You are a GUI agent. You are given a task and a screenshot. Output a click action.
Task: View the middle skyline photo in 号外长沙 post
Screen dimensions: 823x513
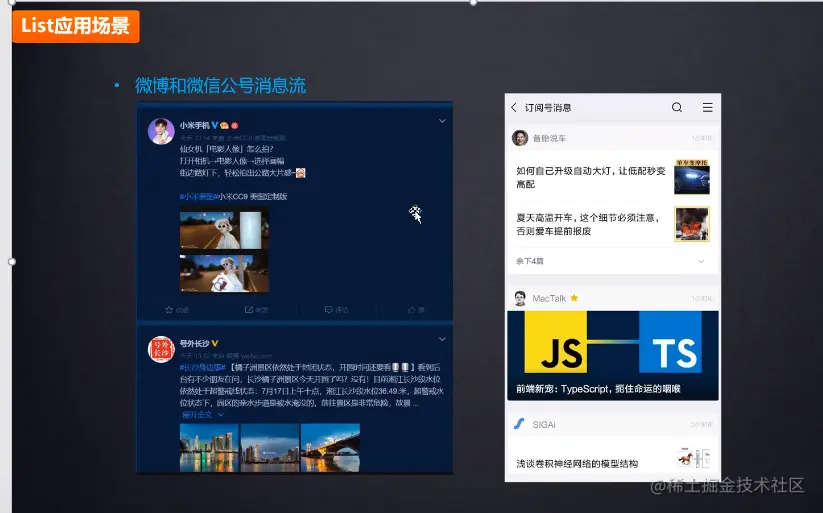270,447
